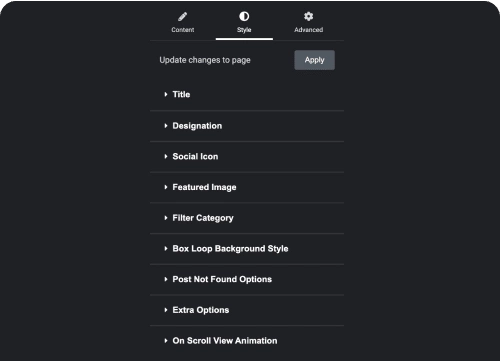The height and width of the screenshot is (361, 500).
Task: Expand the Post Not Found Options arrow
Action: click(166, 279)
